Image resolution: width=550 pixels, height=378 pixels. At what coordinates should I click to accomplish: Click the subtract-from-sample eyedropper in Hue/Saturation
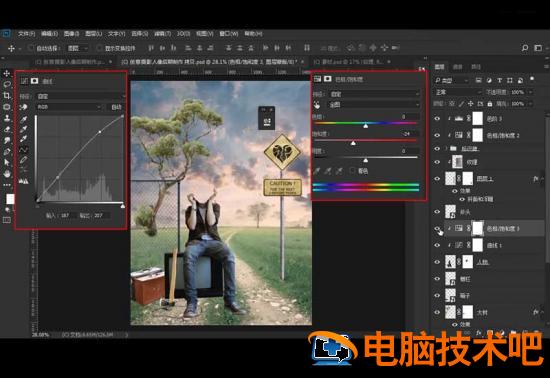[339, 171]
